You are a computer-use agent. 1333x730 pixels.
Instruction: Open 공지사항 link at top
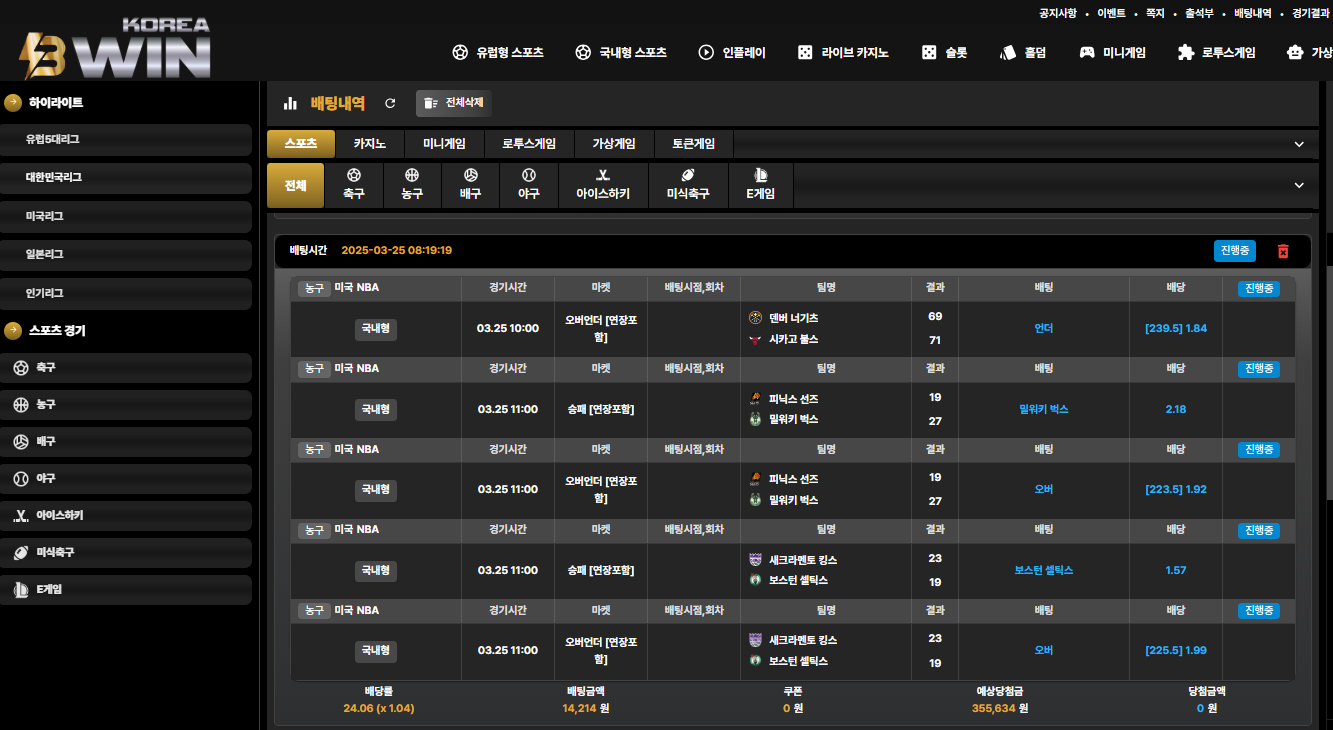(1058, 13)
